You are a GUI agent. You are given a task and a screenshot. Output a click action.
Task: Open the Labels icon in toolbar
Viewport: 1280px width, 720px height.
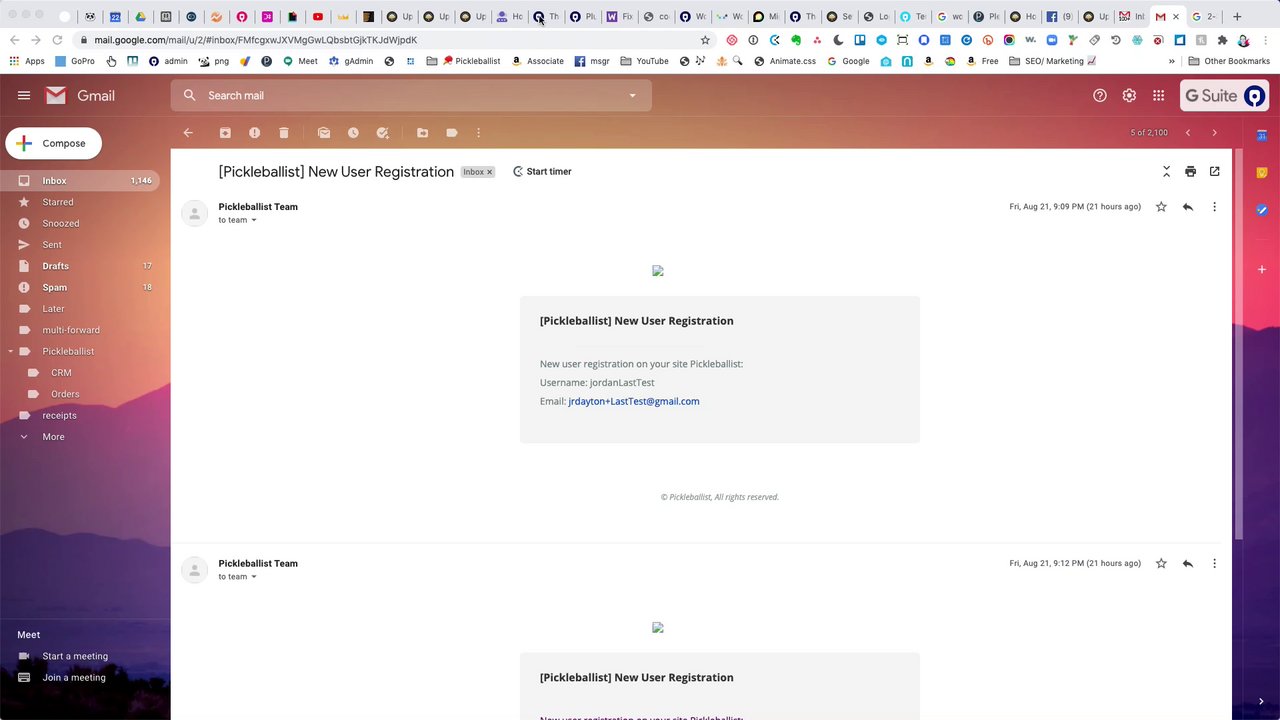point(452,133)
